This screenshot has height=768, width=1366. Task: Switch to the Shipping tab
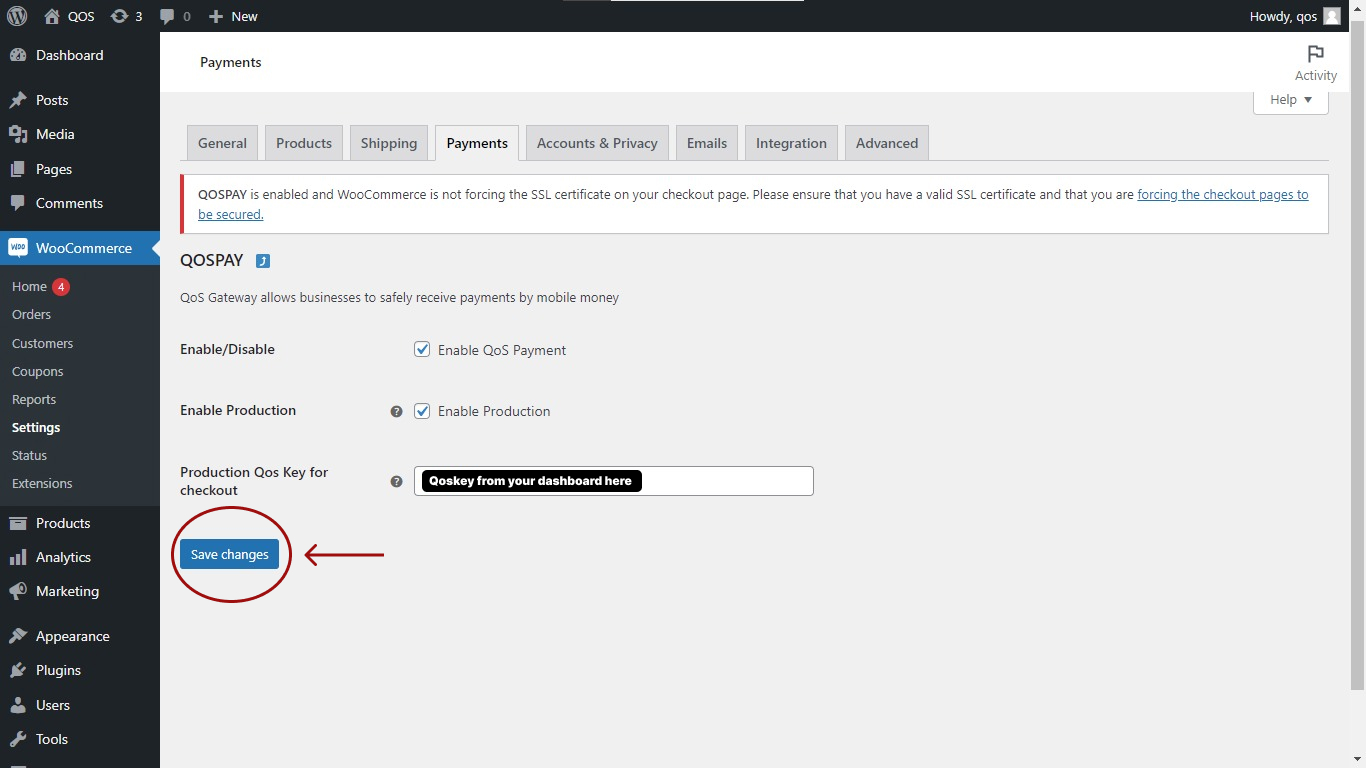point(388,143)
